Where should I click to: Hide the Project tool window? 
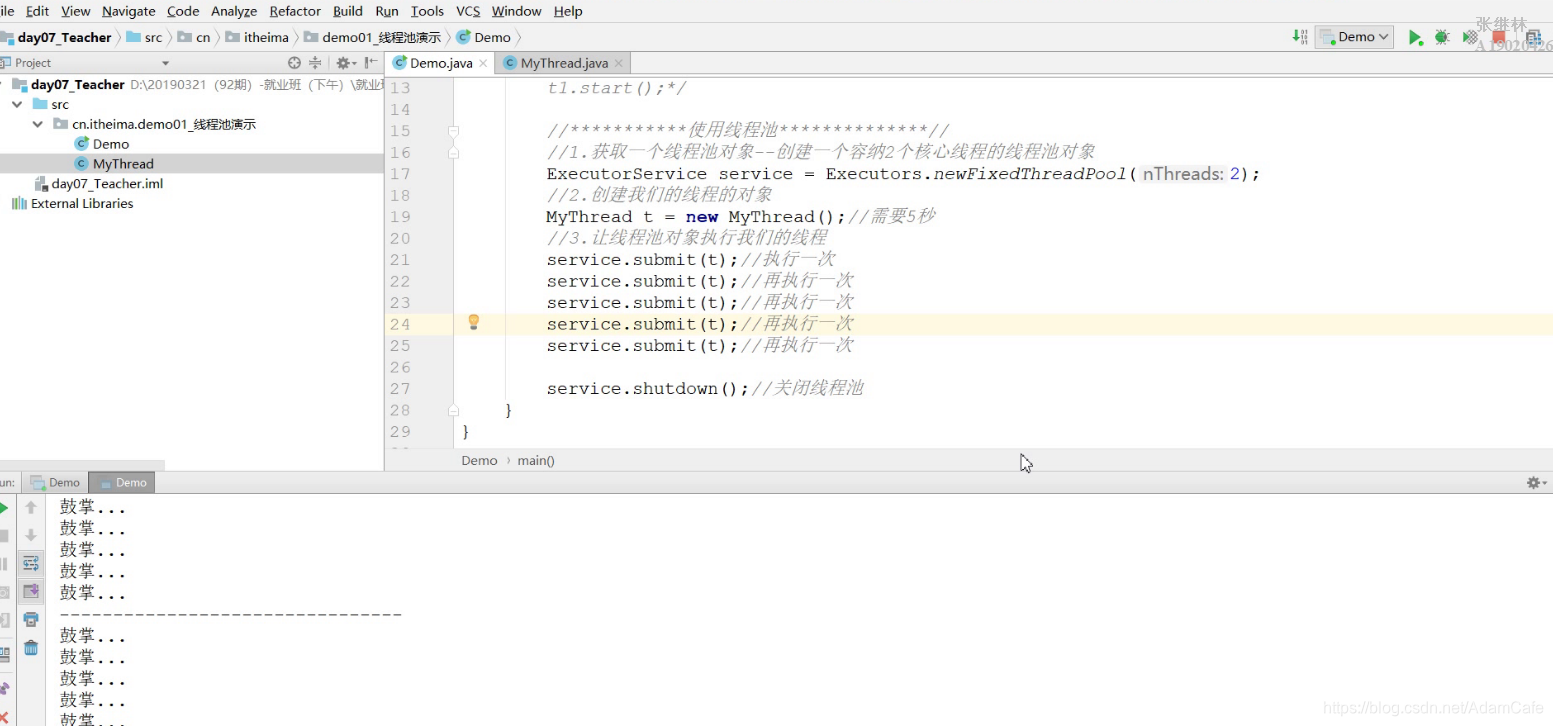[372, 63]
